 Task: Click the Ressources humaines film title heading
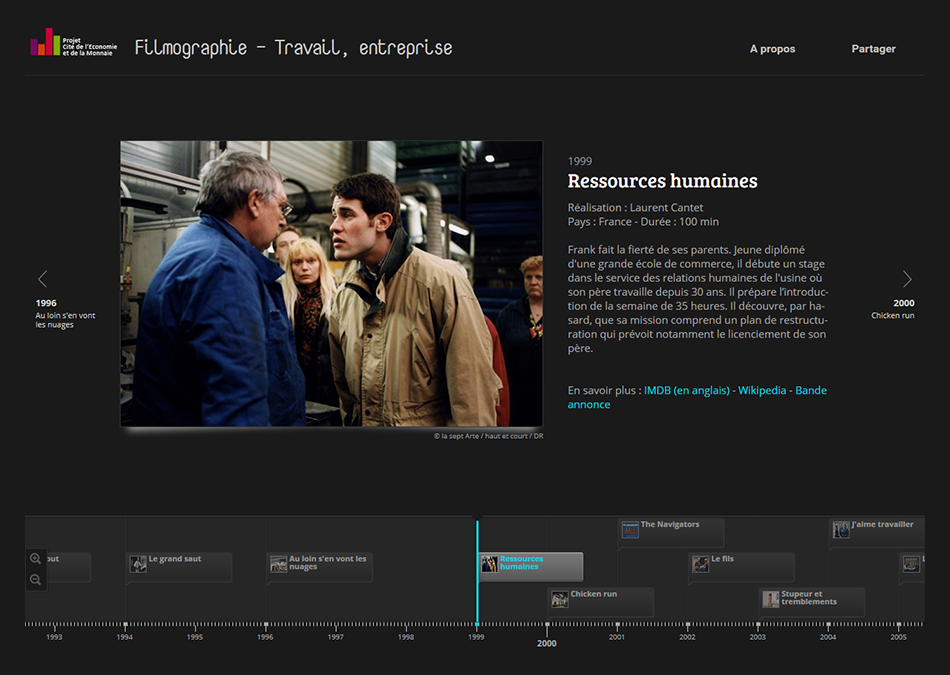tap(662, 181)
